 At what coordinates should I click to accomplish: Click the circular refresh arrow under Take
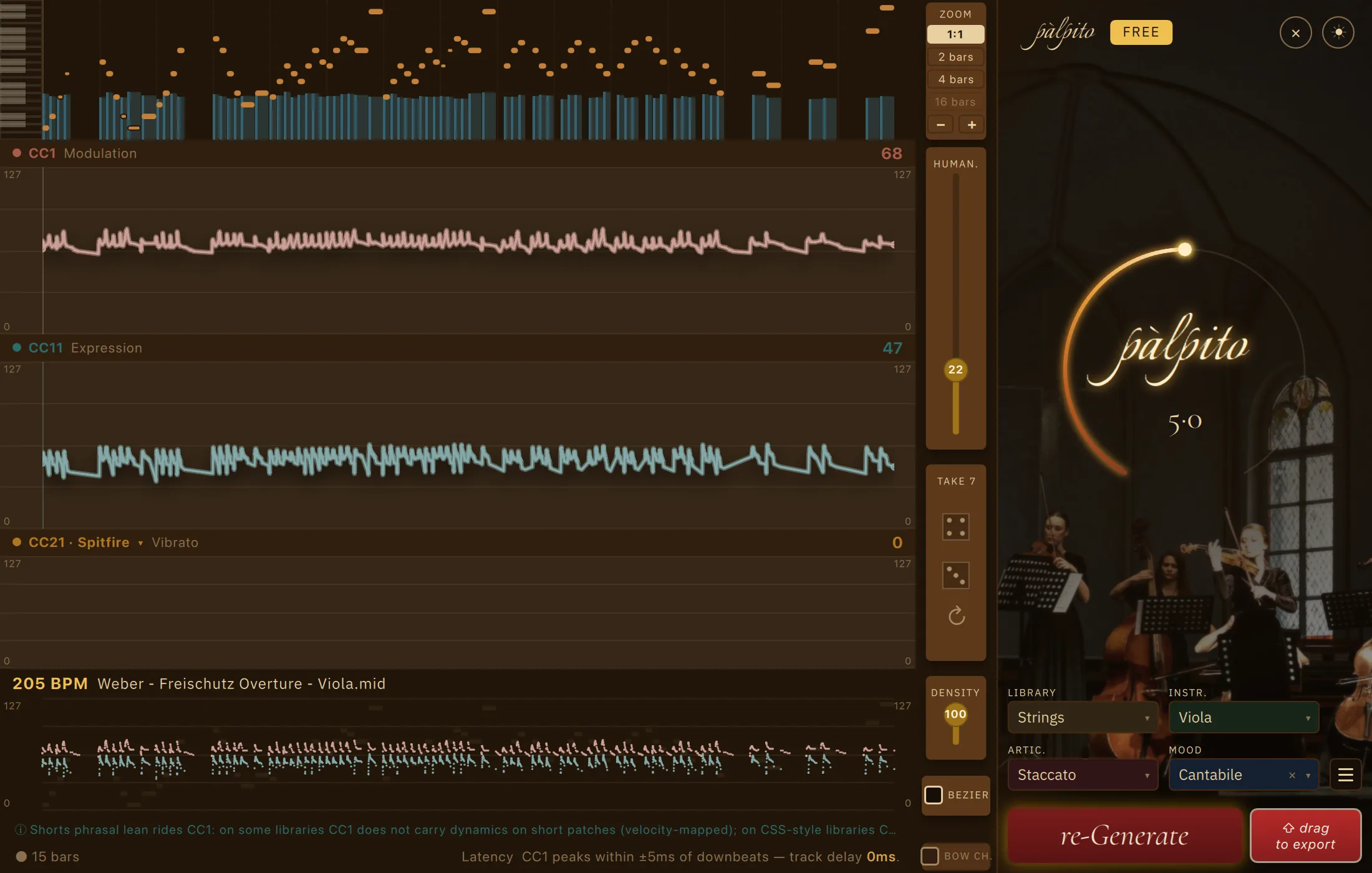coord(956,616)
